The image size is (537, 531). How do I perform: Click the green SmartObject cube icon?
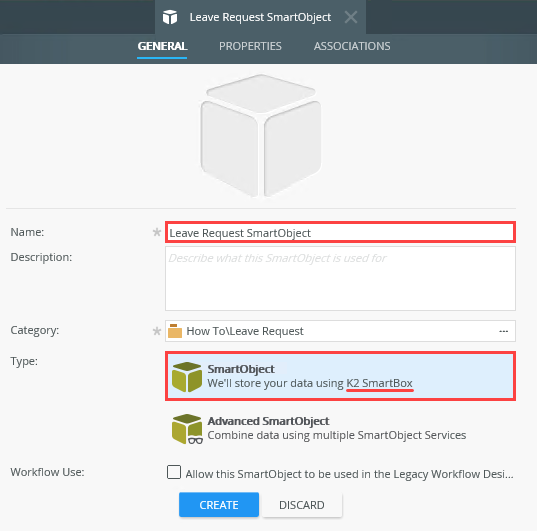pyautogui.click(x=187, y=377)
